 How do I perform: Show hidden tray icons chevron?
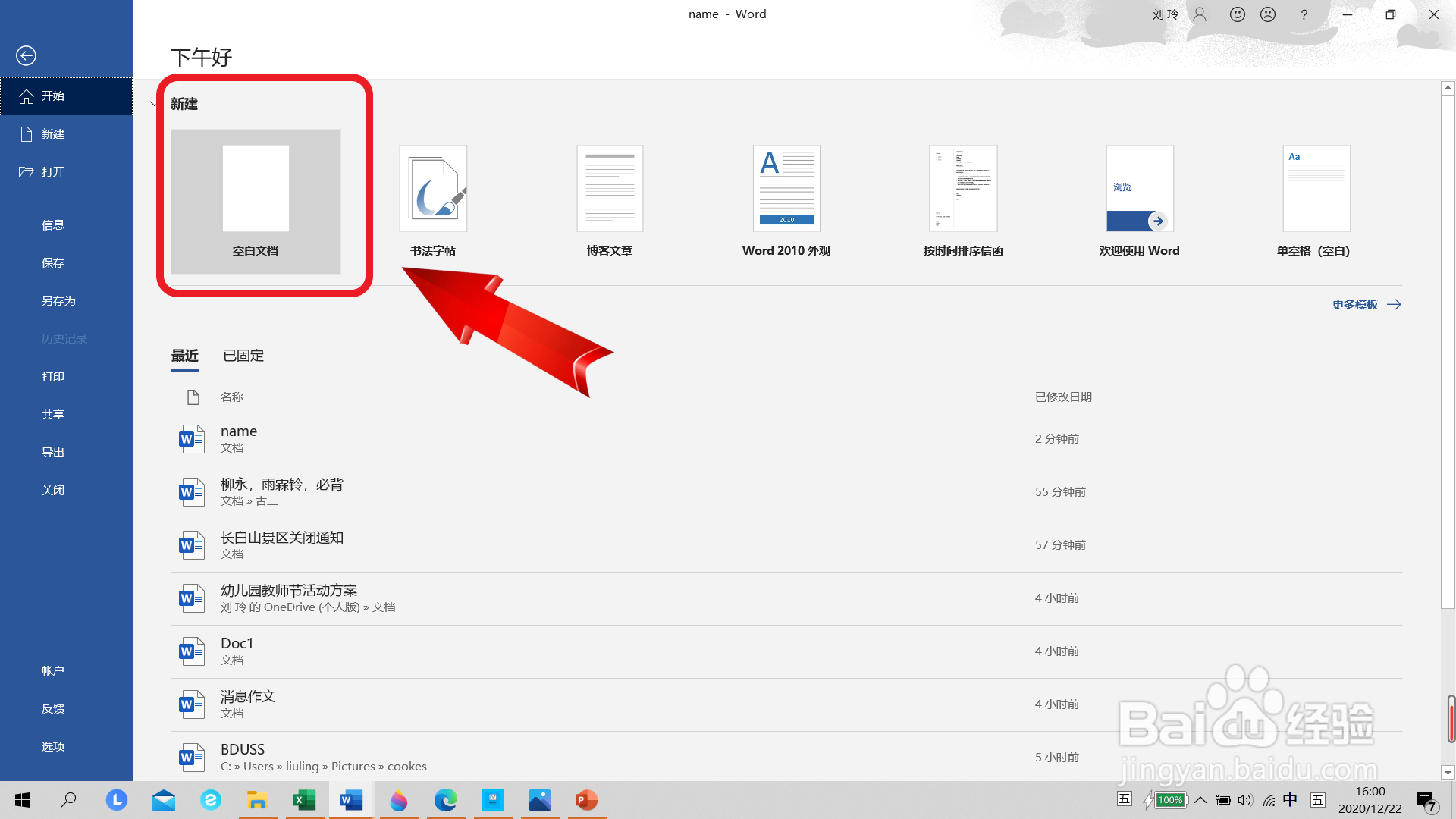pos(1200,800)
